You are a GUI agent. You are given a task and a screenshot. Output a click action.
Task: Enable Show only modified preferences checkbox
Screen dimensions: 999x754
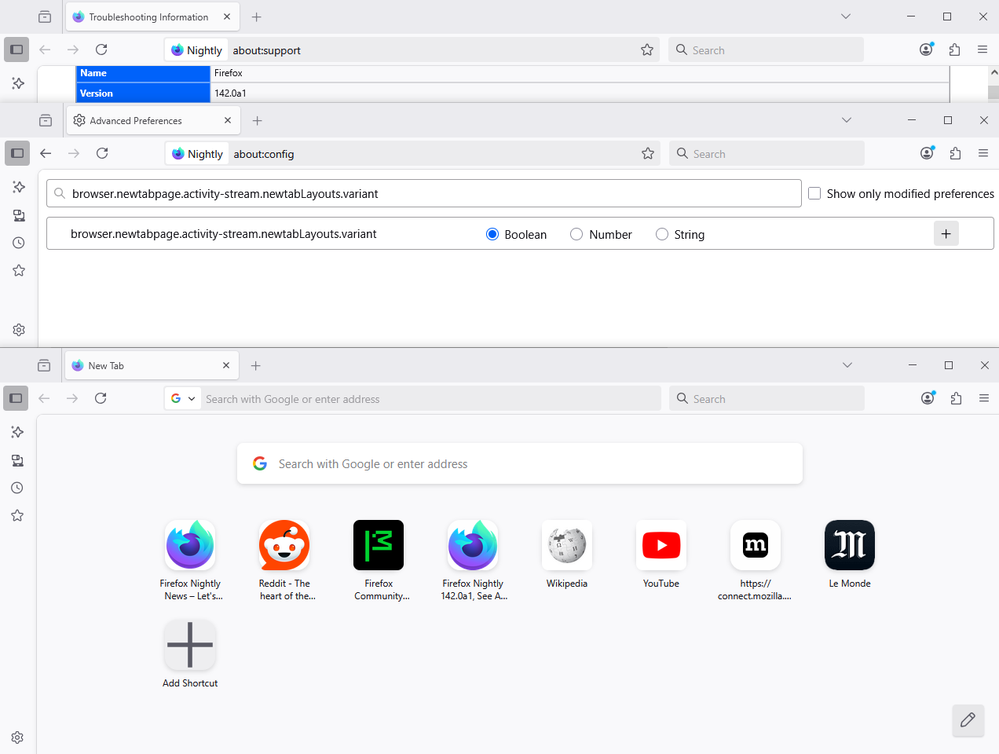tap(814, 194)
